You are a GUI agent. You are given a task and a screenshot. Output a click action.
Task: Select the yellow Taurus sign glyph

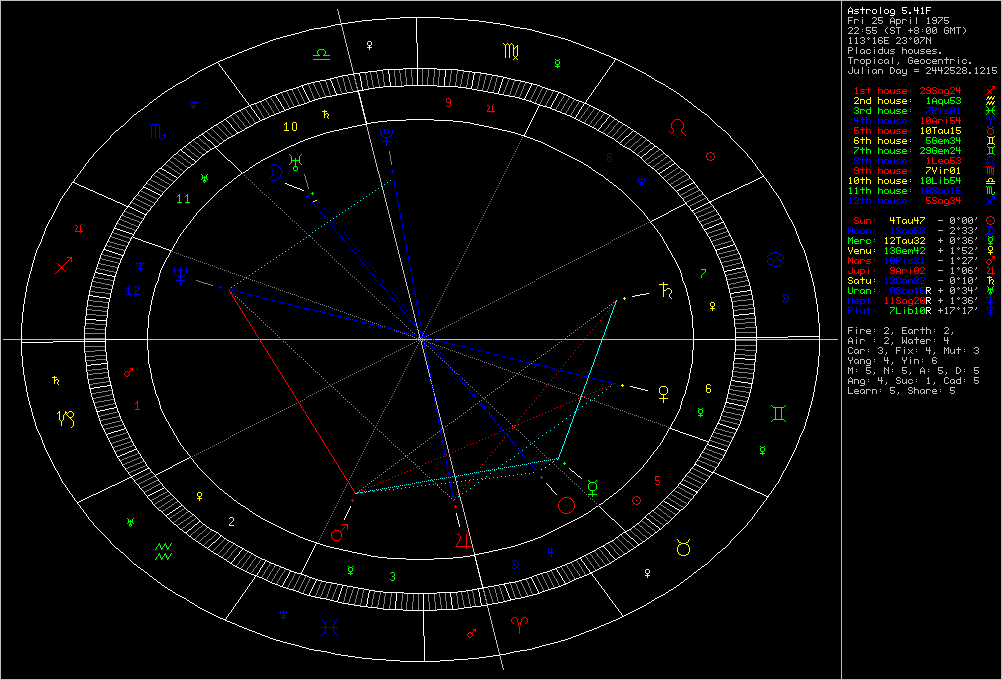click(685, 545)
